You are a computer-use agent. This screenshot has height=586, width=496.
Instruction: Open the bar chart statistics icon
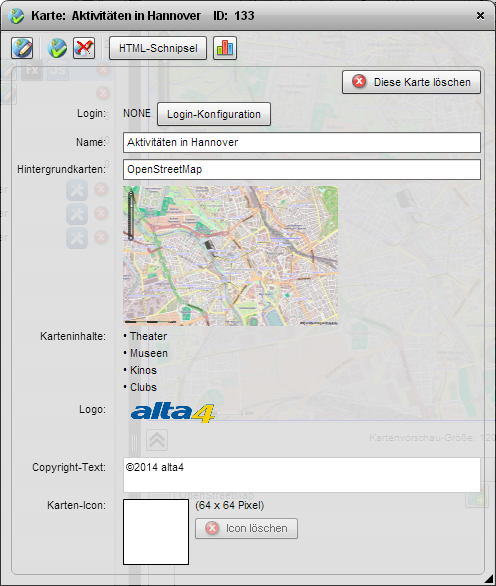tap(225, 48)
